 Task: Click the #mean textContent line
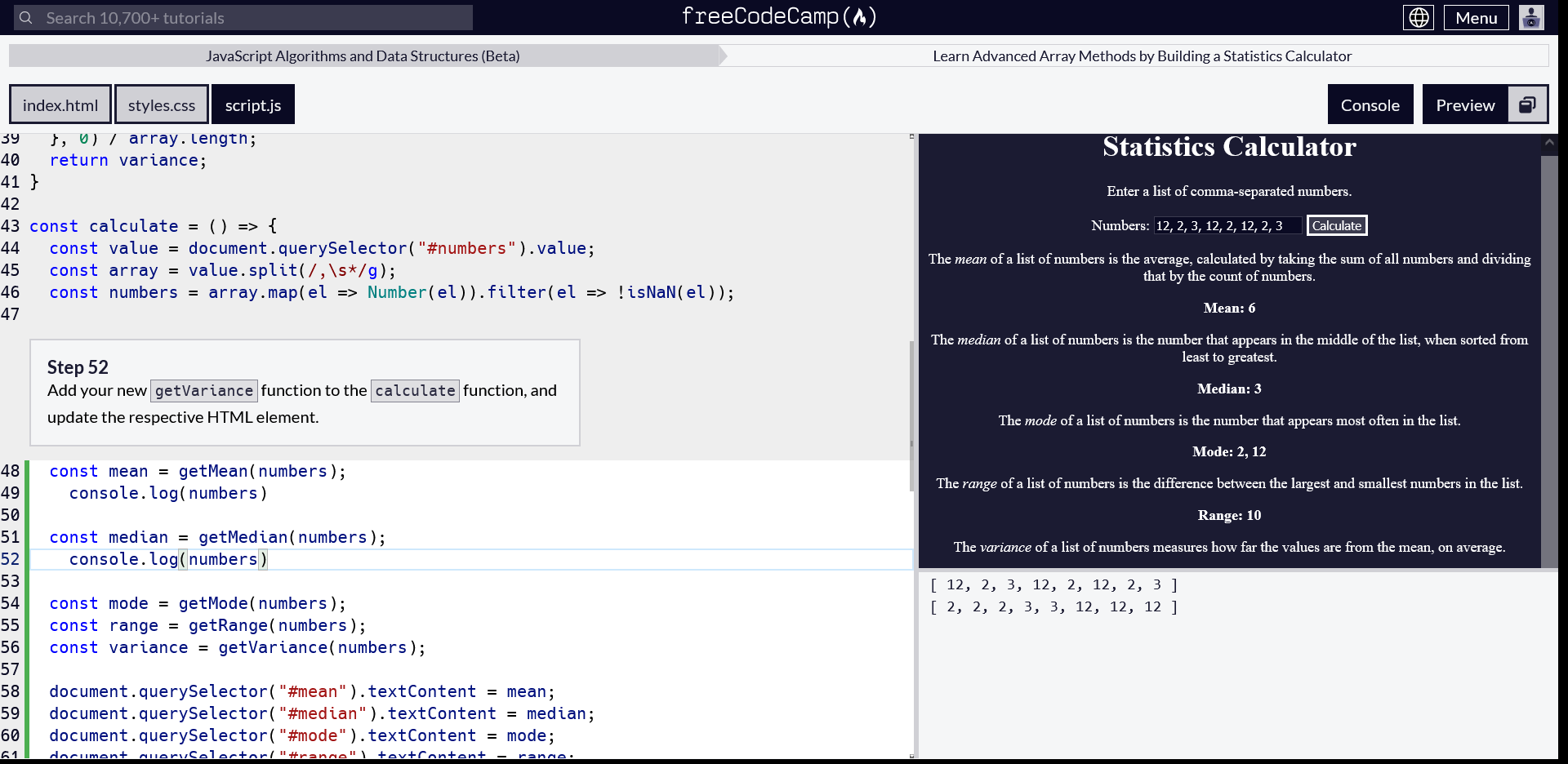(x=302, y=691)
